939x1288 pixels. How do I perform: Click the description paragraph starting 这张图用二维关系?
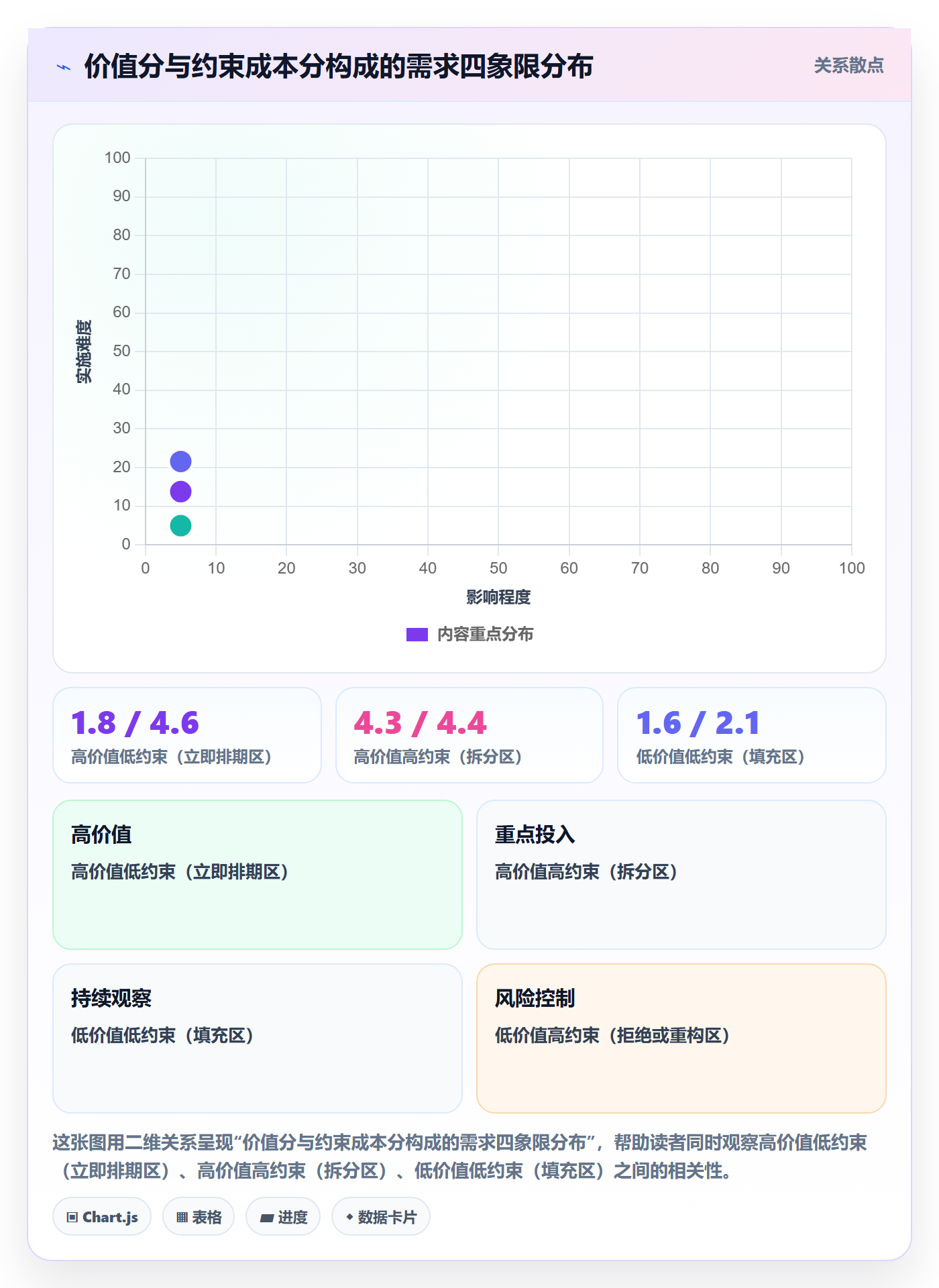coord(460,1157)
